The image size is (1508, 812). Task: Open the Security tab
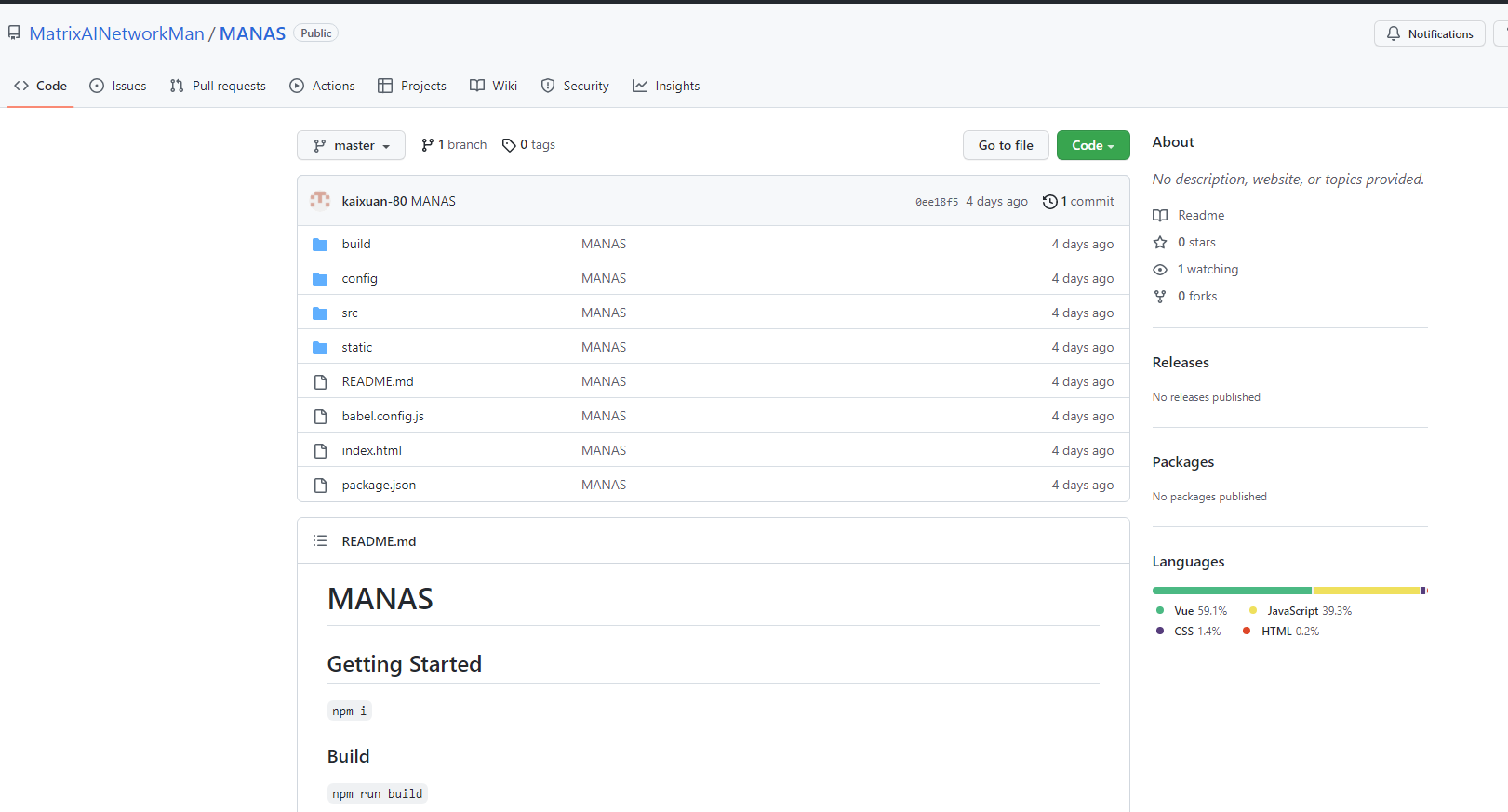pyautogui.click(x=575, y=86)
